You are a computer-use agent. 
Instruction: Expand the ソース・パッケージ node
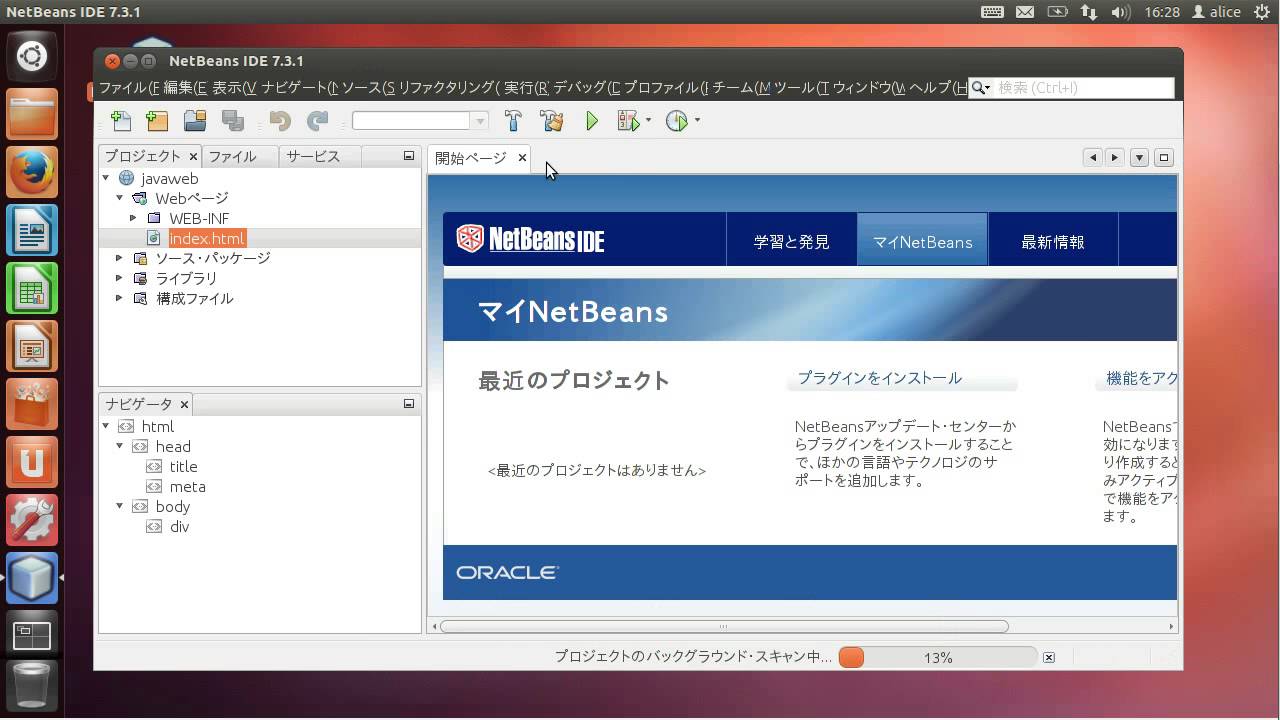[x=120, y=258]
